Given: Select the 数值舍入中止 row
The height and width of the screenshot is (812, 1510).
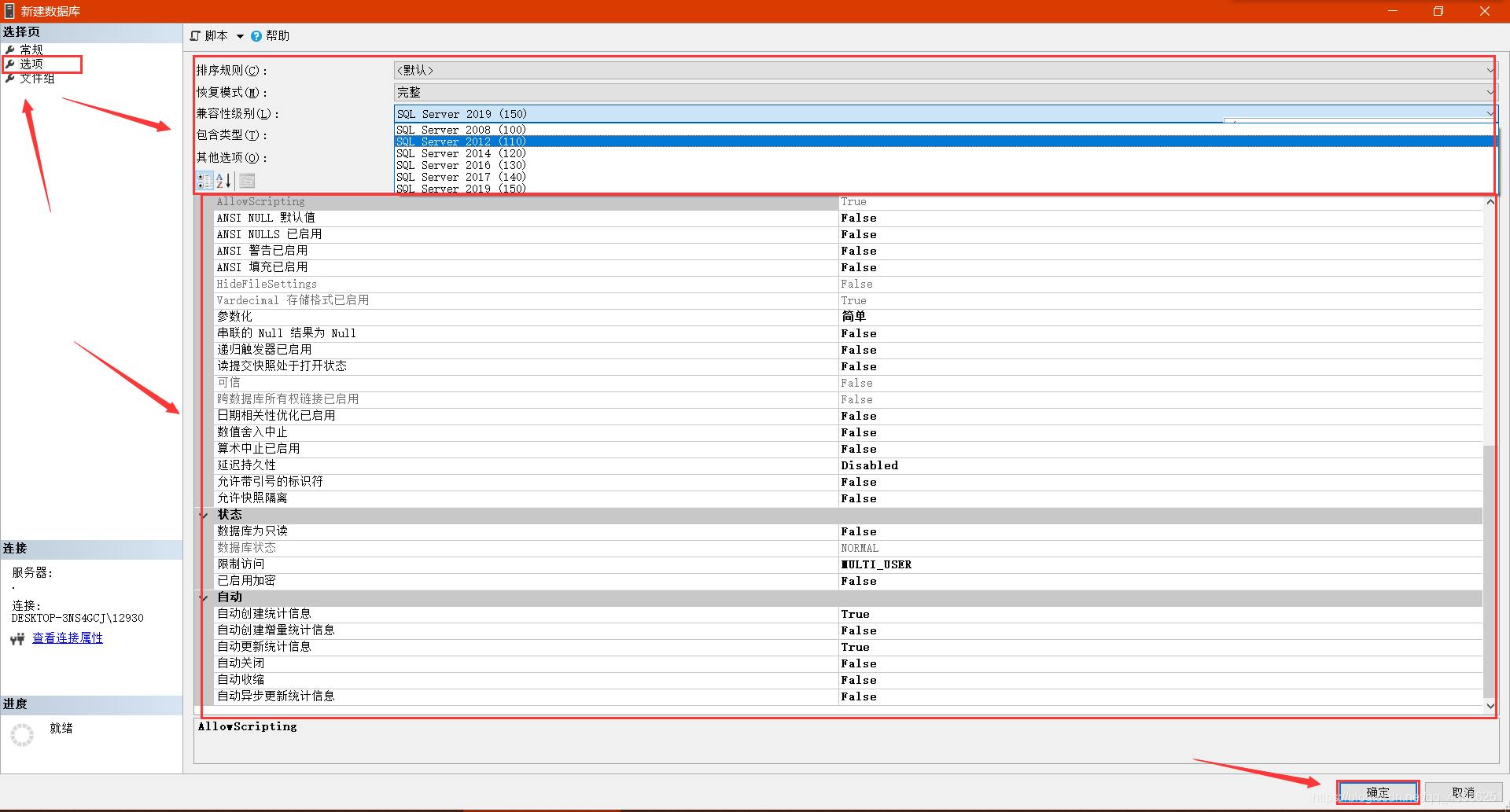Looking at the screenshot, I should (x=848, y=433).
